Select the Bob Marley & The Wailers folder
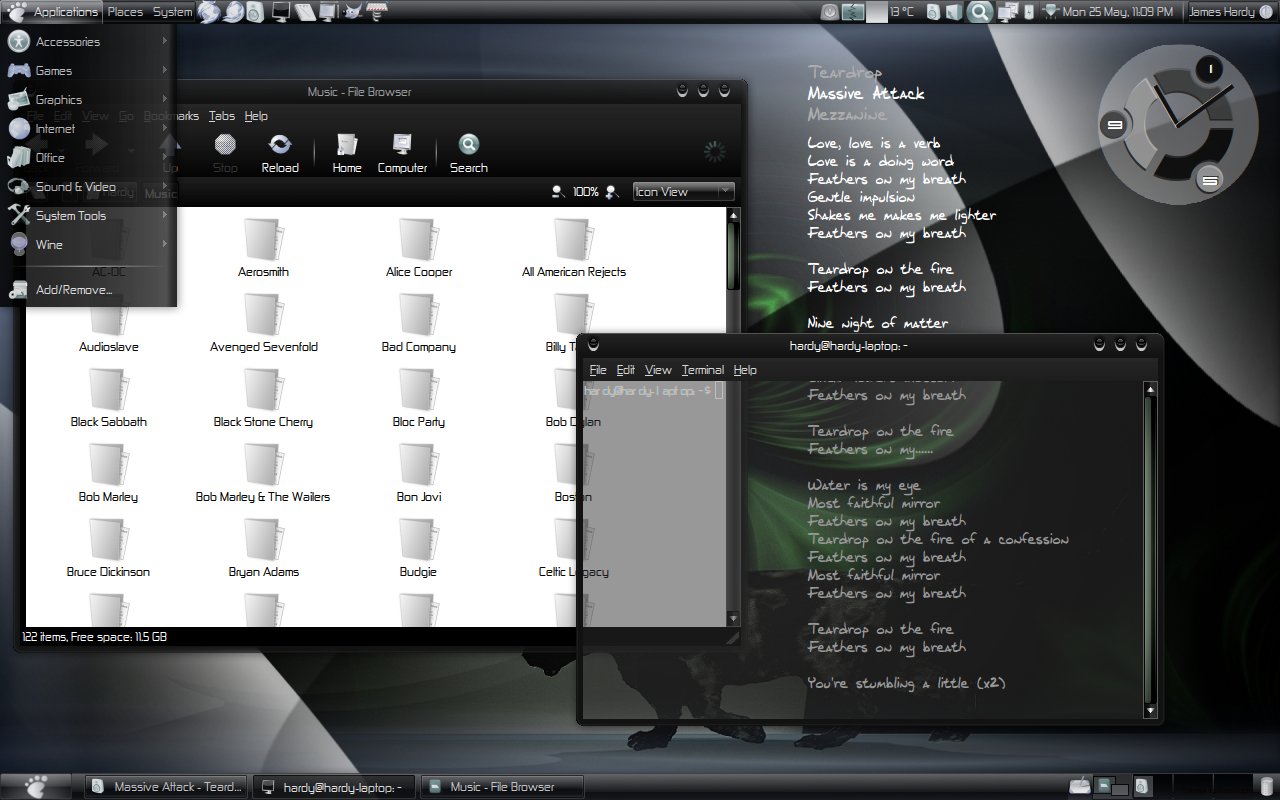Image resolution: width=1280 pixels, height=800 pixels. tap(264, 474)
